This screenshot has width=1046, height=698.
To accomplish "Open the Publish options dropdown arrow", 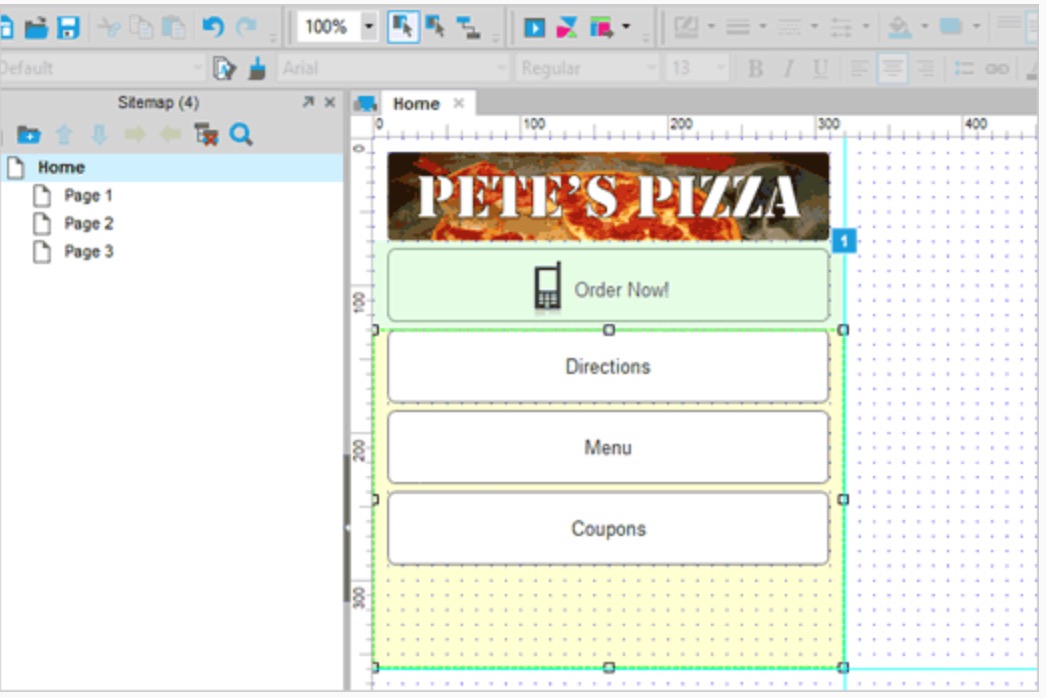I will pos(627,27).
